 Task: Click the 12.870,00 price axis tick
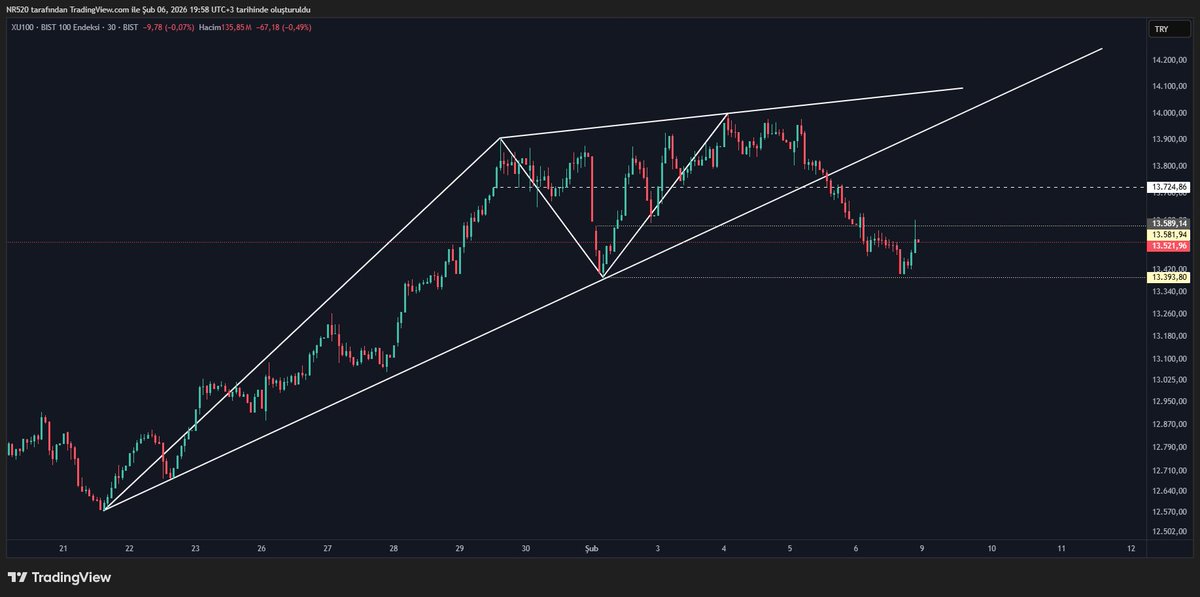[x=1169, y=425]
